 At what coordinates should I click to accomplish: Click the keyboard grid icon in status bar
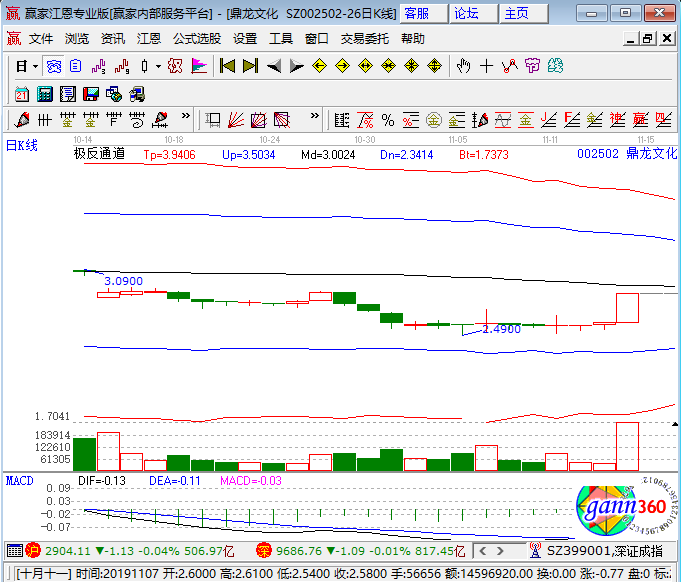coord(14,551)
